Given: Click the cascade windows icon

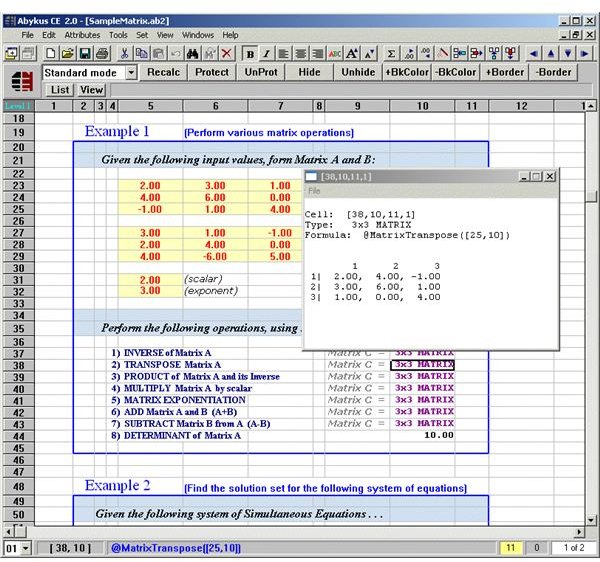Looking at the screenshot, I should pos(28,54).
